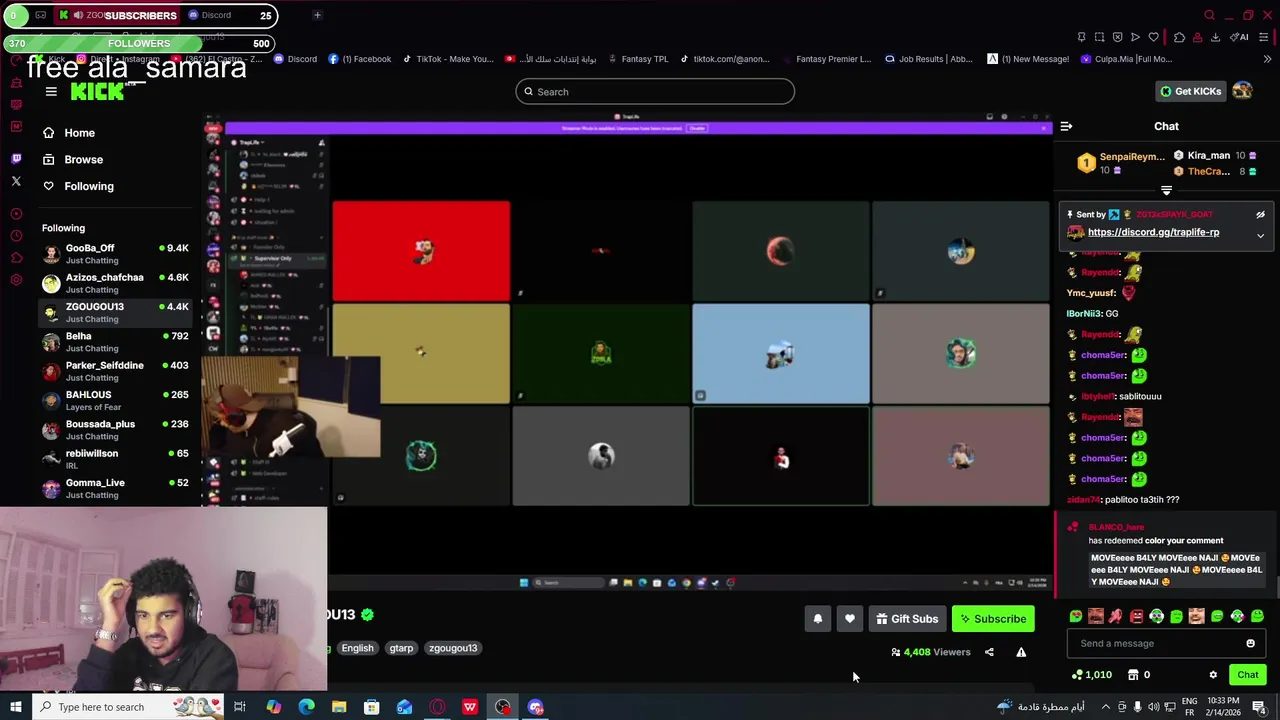Toggle stream notifications bell
This screenshot has height=720, width=1280.
(818, 619)
